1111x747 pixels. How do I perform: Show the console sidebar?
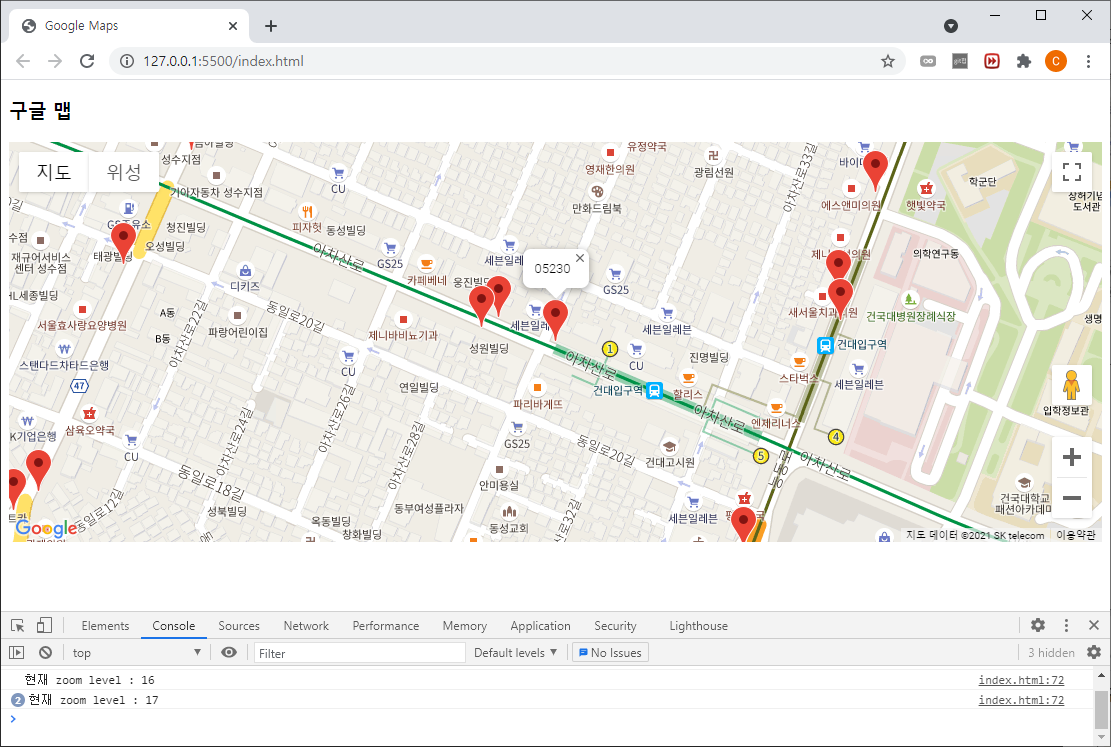(x=17, y=652)
